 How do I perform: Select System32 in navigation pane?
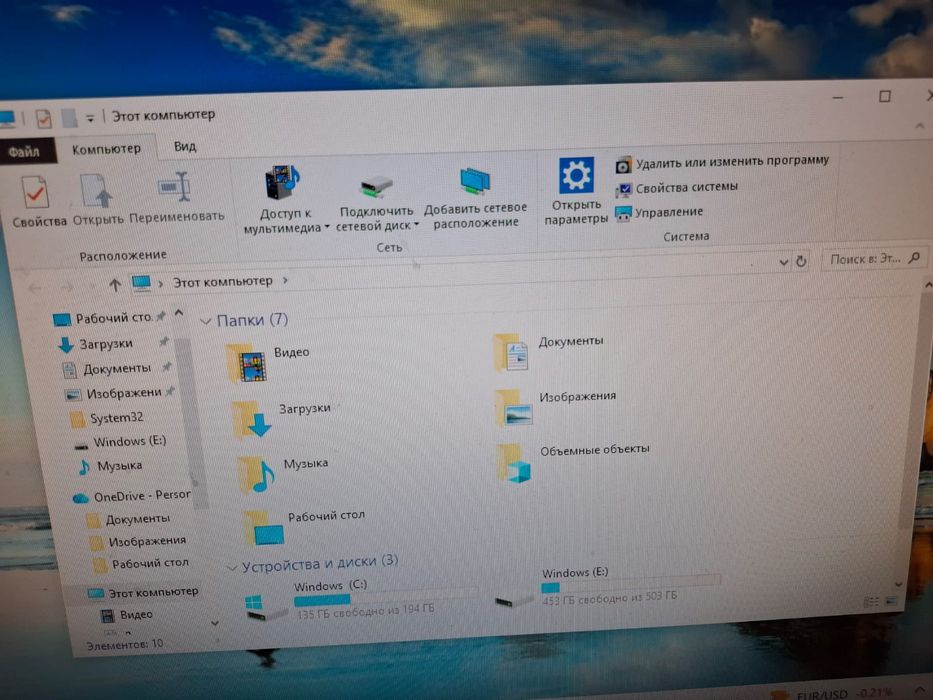(x=107, y=418)
